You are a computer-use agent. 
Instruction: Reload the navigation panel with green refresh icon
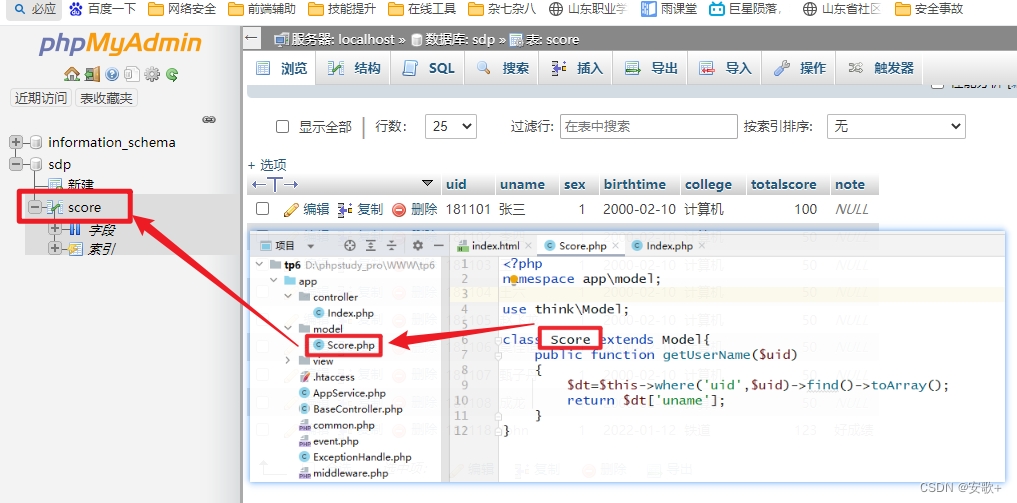click(x=172, y=74)
